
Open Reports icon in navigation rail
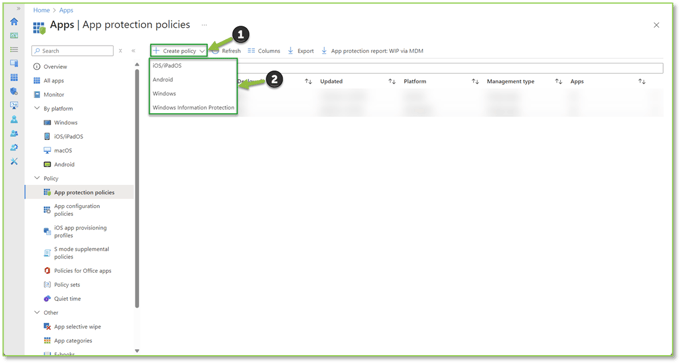[x=14, y=106]
